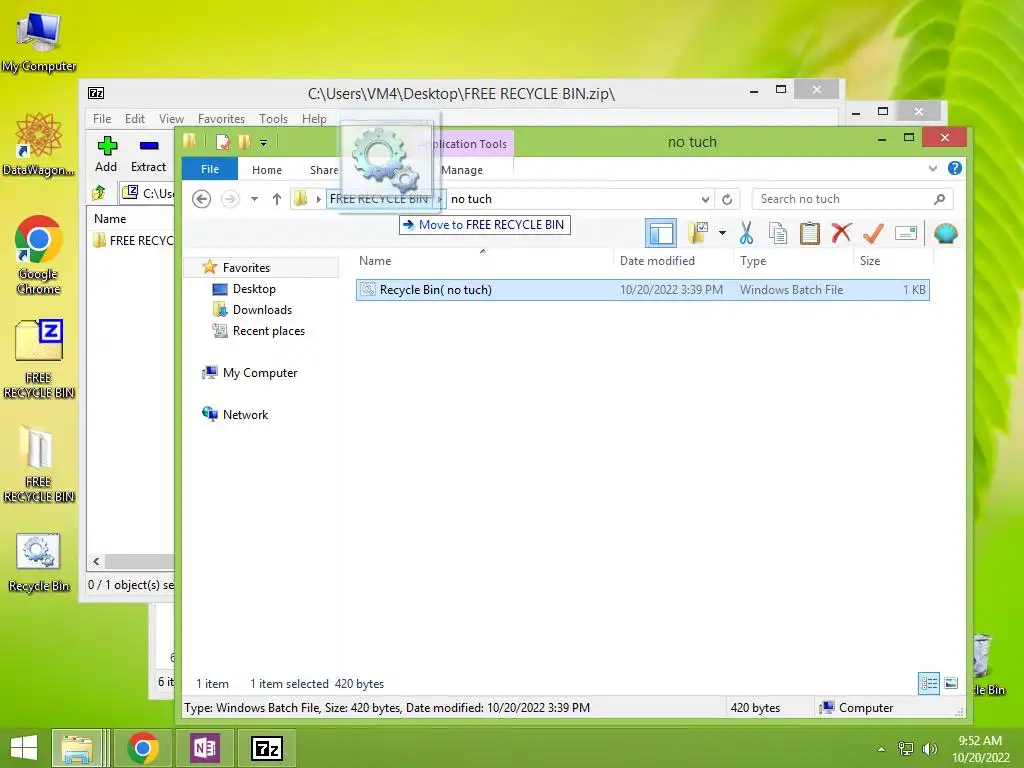The width and height of the screenshot is (1024, 768).
Task: Select Network in the navigation pane
Action: pyautogui.click(x=245, y=415)
